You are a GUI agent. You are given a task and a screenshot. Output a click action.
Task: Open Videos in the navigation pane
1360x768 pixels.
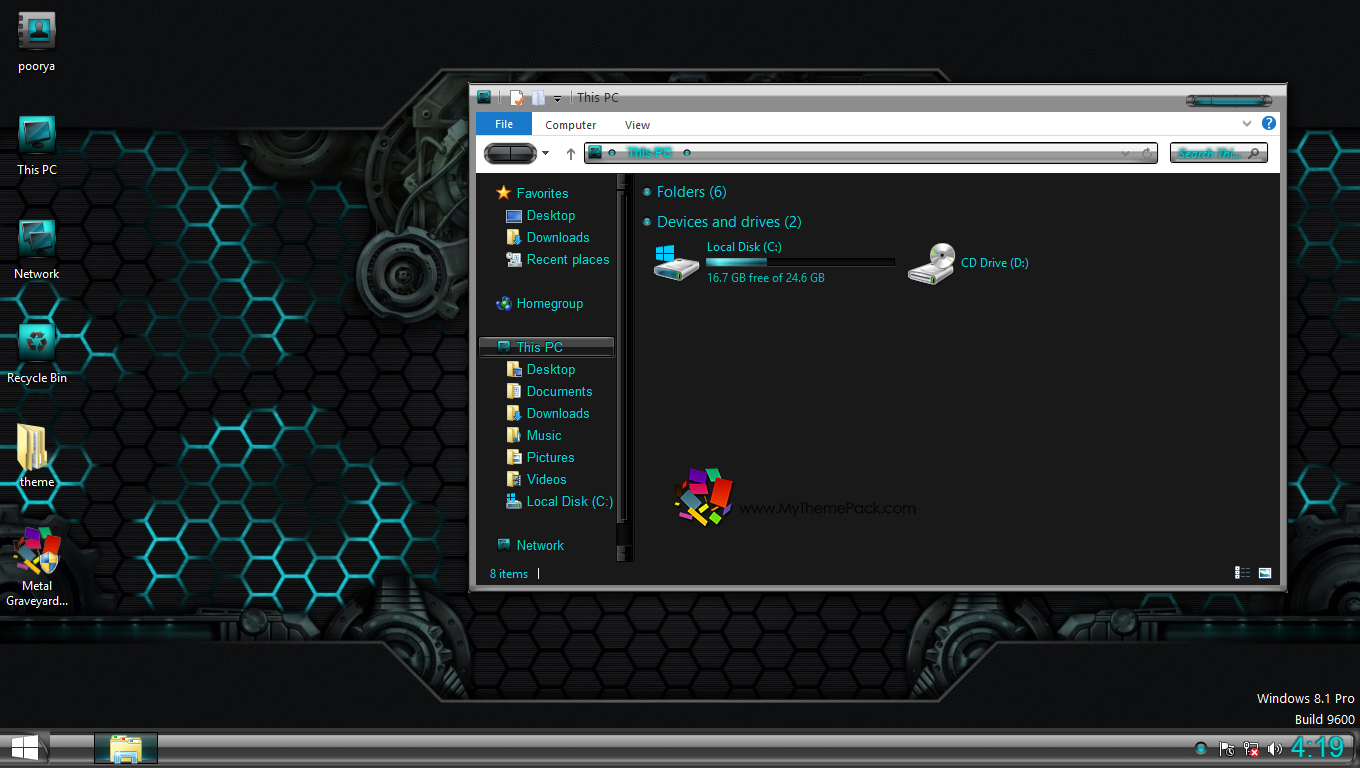point(547,479)
